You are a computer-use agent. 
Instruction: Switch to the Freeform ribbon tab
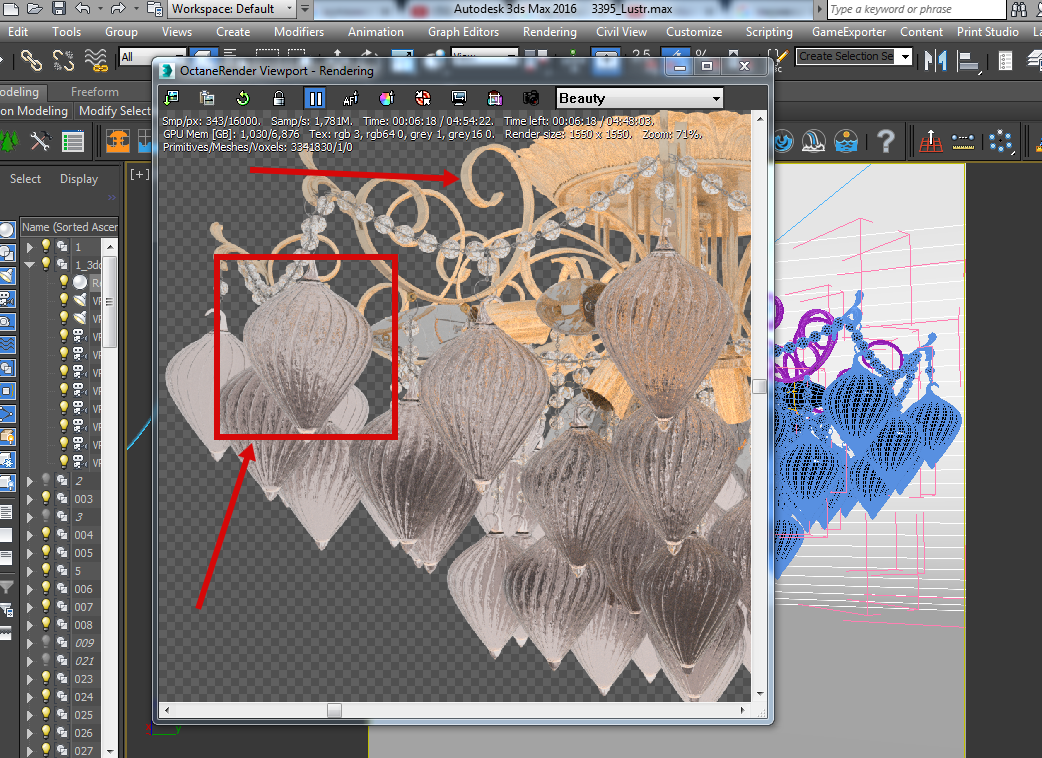tap(95, 92)
